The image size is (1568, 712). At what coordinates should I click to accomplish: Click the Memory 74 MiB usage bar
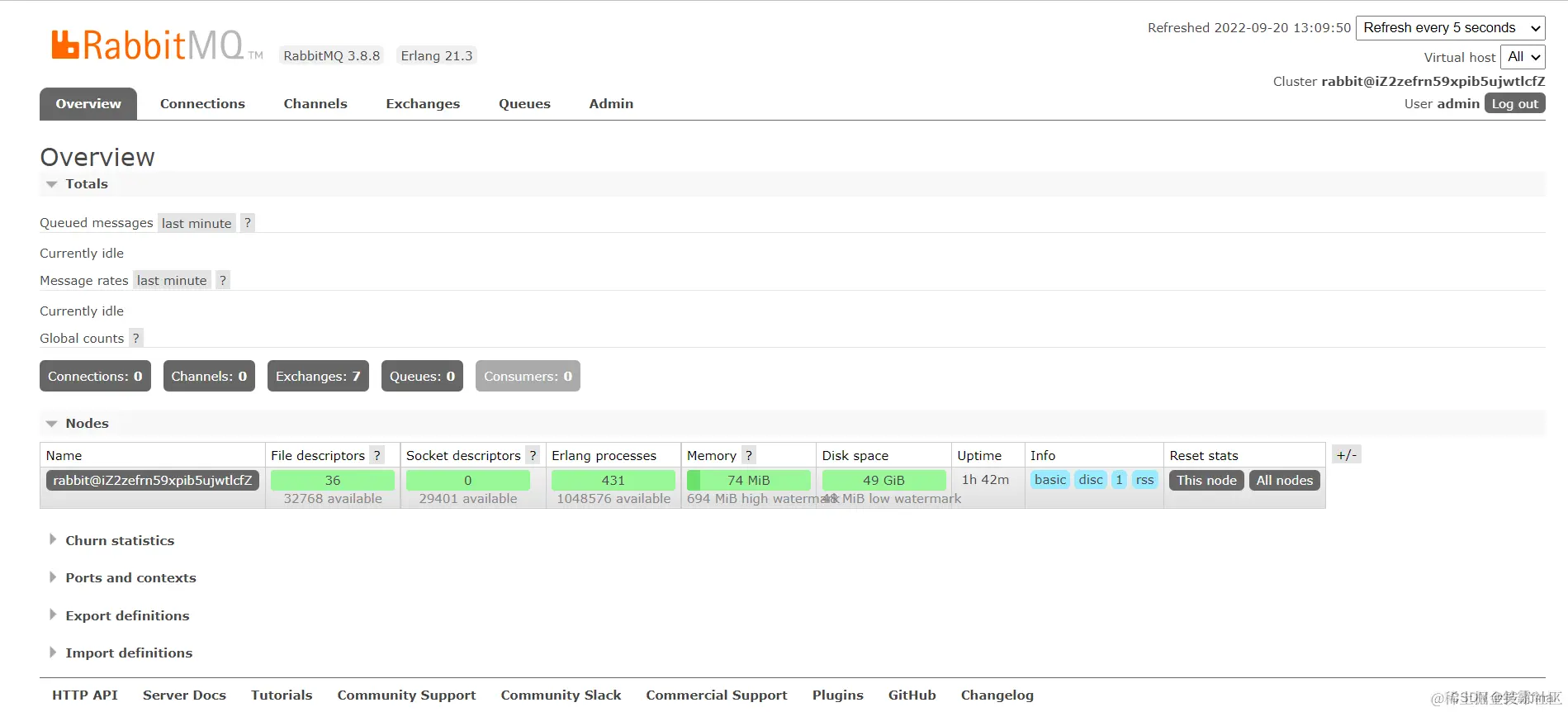(x=749, y=481)
